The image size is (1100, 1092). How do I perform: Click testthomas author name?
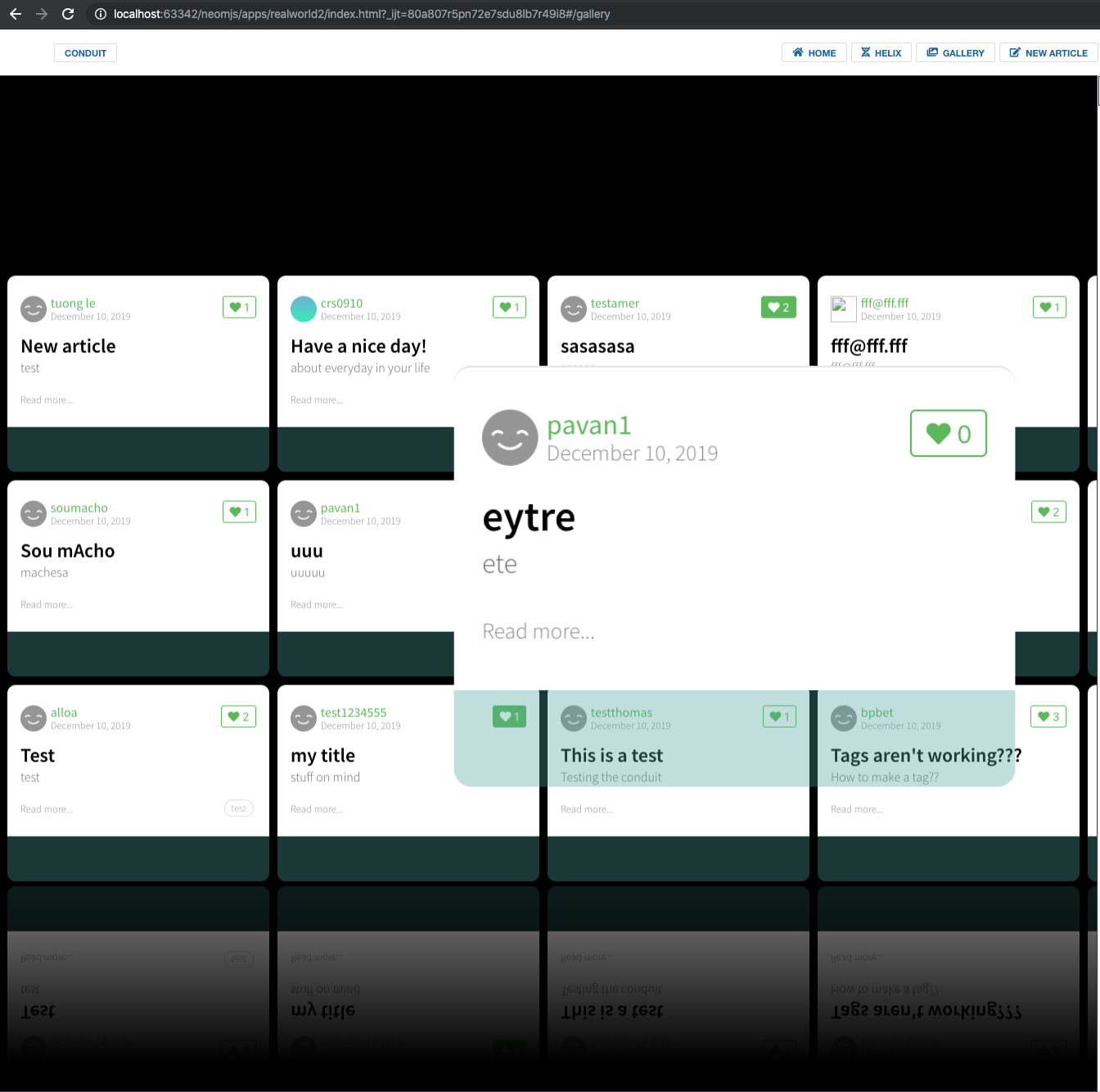pyautogui.click(x=621, y=712)
